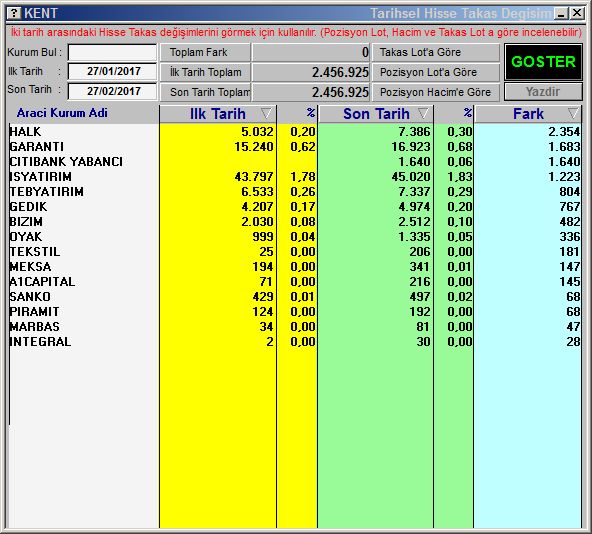Select the MARBAS row
Screen dimensions: 592x534
click(x=295, y=327)
